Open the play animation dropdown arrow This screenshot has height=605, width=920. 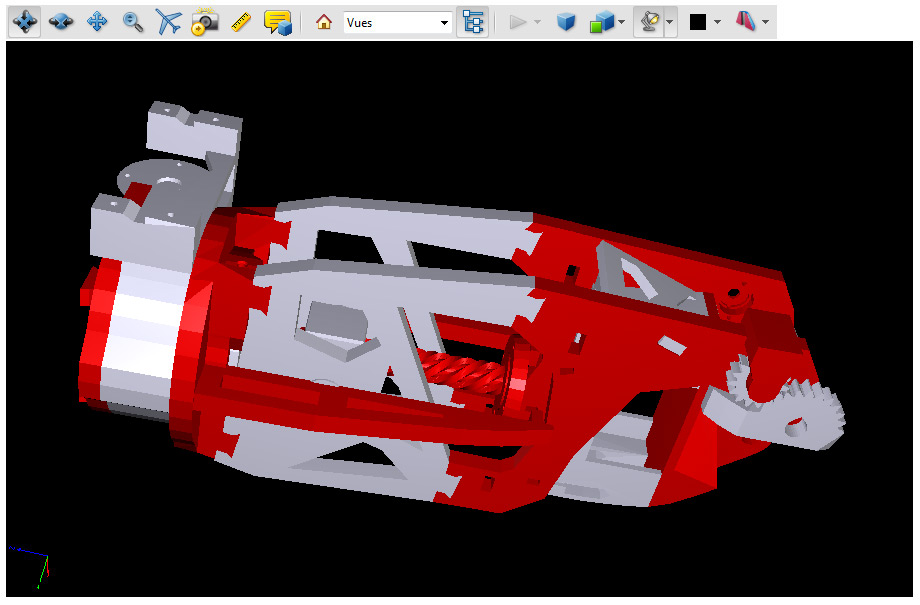tap(538, 22)
